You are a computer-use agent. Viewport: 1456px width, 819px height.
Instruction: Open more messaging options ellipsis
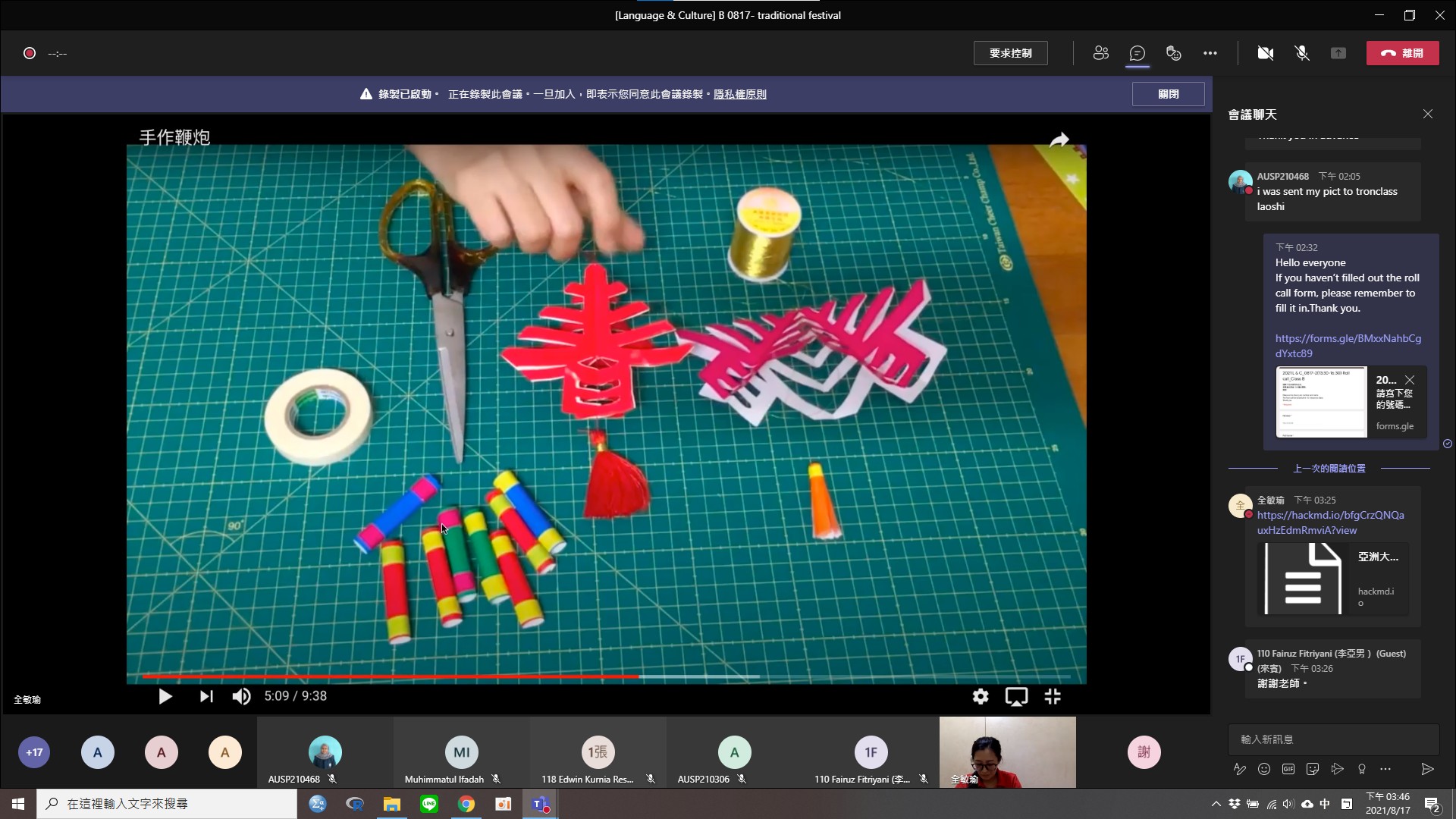point(1385,769)
